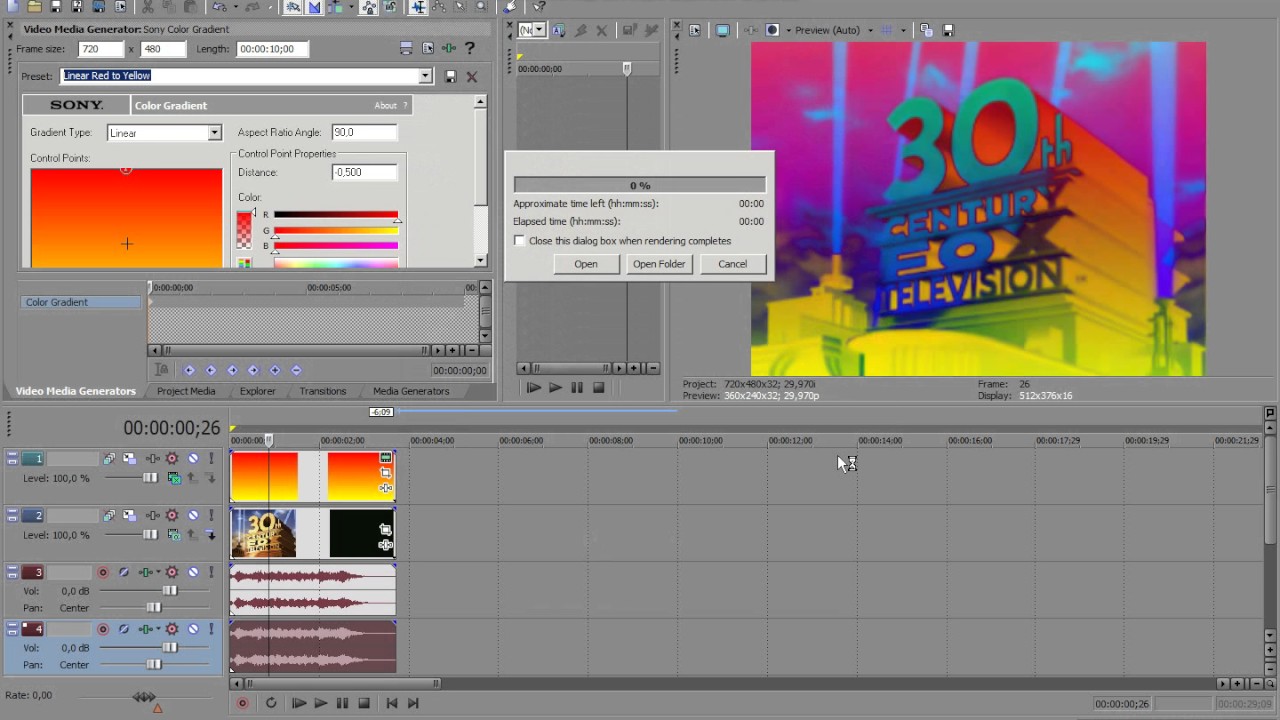Solo audio track 4
1280x720 pixels.
(x=211, y=630)
